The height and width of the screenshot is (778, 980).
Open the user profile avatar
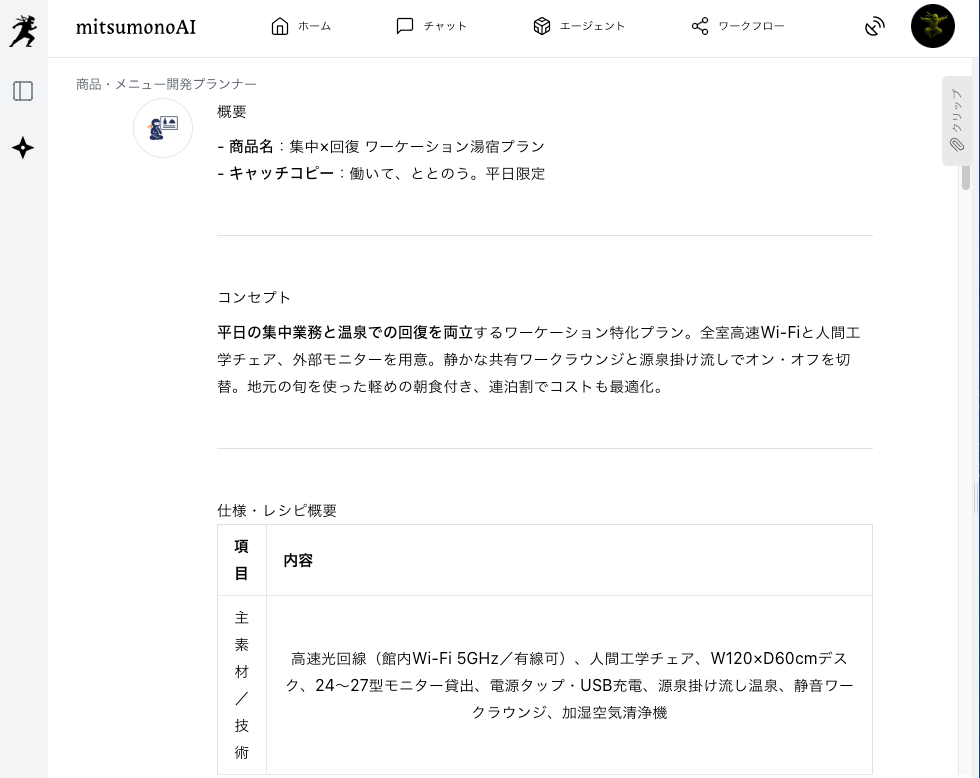[932, 26]
